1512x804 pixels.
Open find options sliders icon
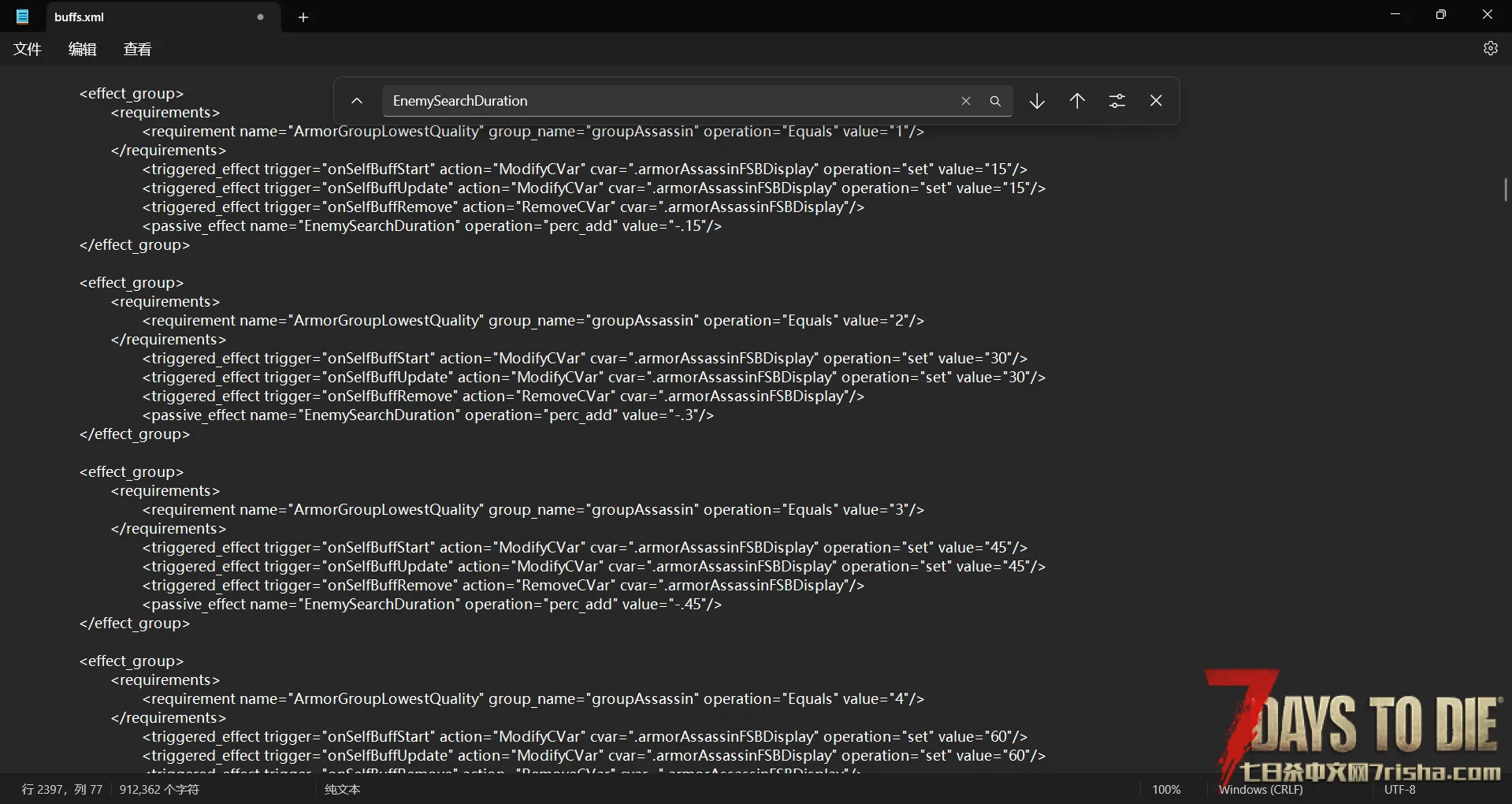1116,101
